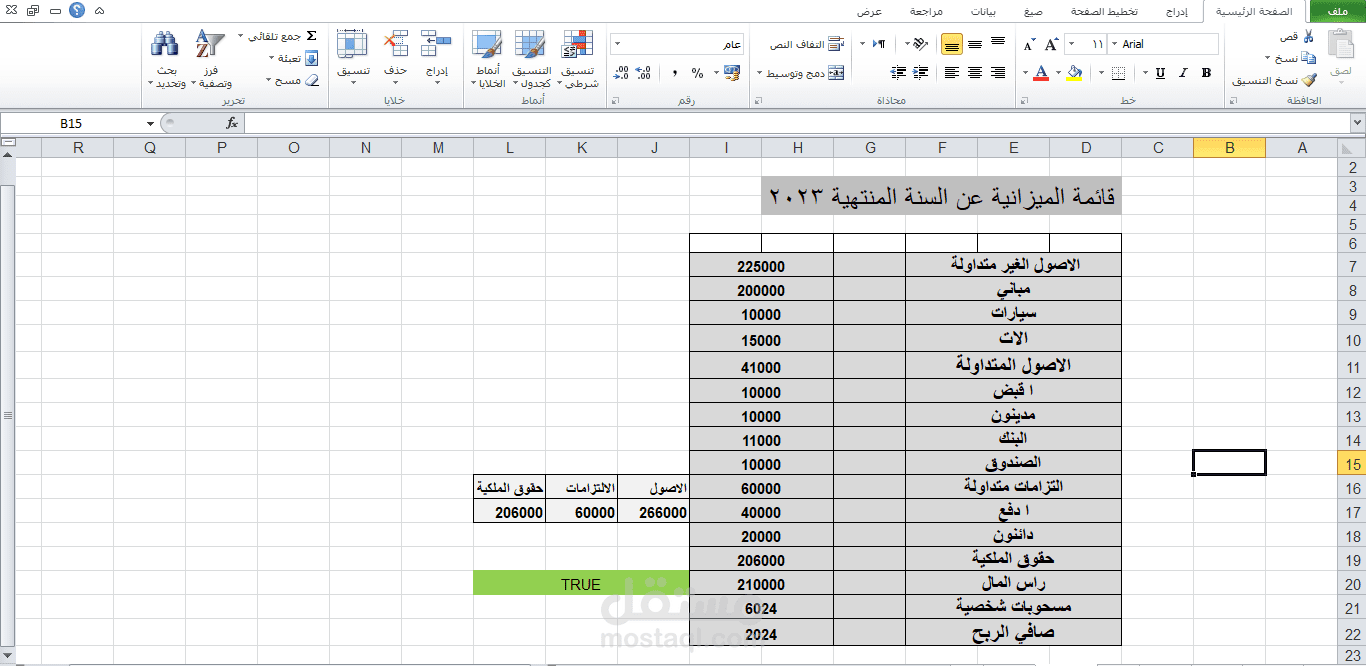Click Merge & Center (دمج وتوسيط) button
The image size is (1366, 666).
pyautogui.click(x=808, y=73)
